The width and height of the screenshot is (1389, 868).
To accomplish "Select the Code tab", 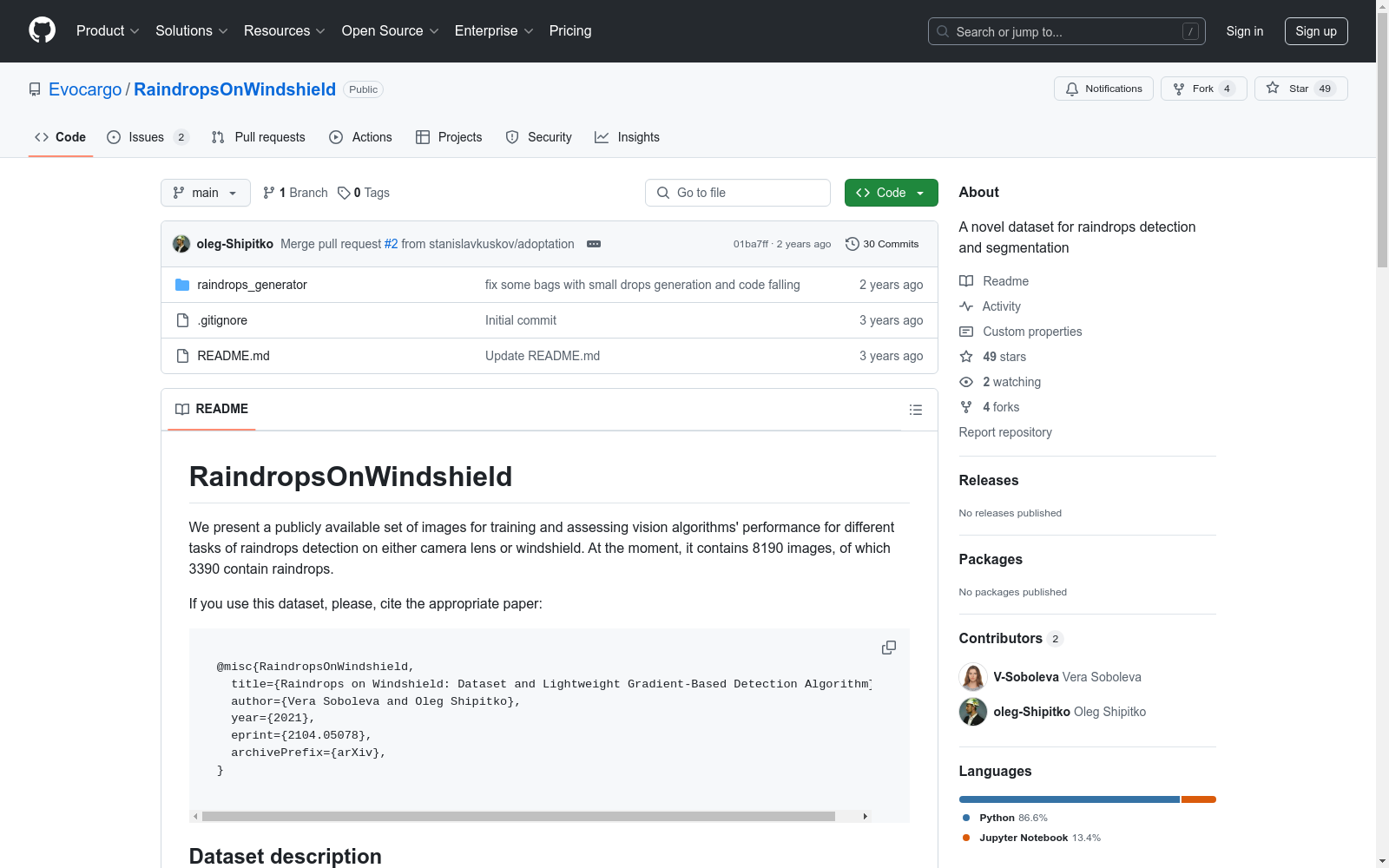I will pos(61,137).
